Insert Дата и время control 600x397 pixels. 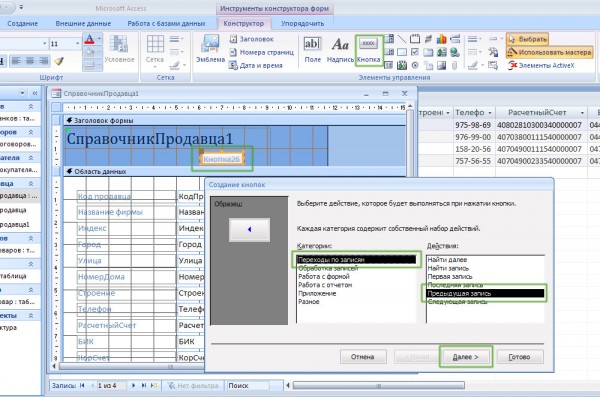coord(256,65)
